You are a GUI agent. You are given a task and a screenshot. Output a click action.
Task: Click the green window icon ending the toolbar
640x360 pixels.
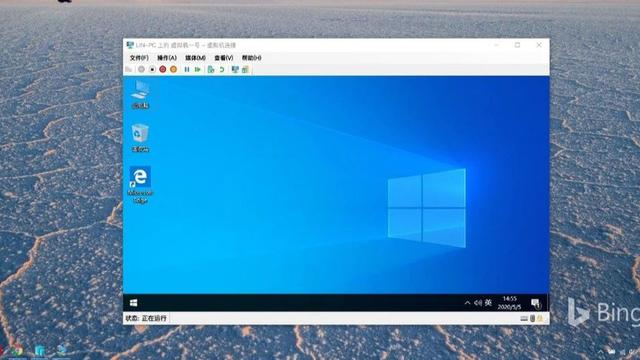pos(245,69)
